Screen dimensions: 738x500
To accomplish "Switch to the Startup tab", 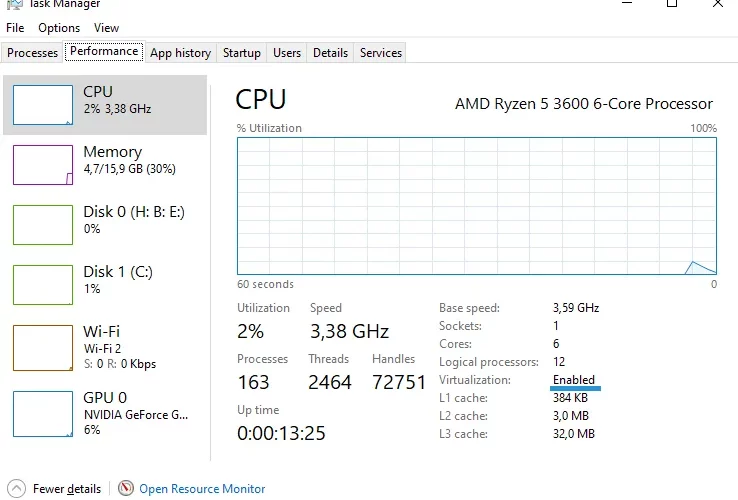I will pyautogui.click(x=242, y=53).
